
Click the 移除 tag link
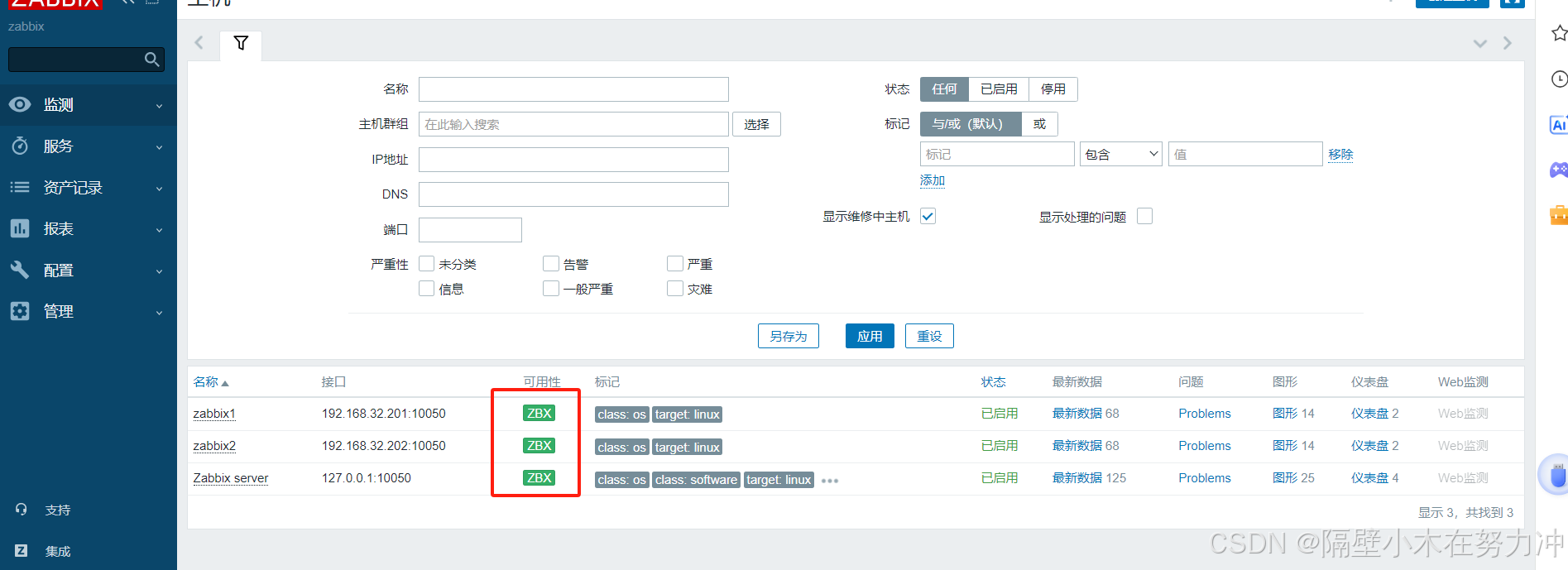(x=1340, y=155)
